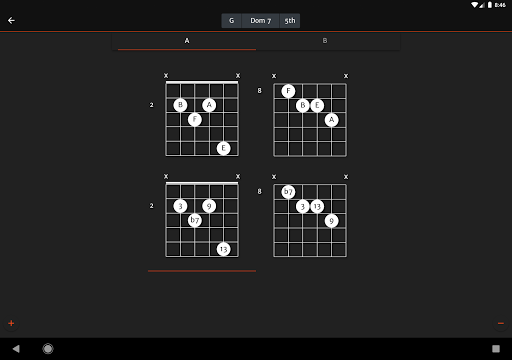This screenshot has height=360, width=512.
Task: Open the Dom 7 chord type selector
Action: click(260, 21)
